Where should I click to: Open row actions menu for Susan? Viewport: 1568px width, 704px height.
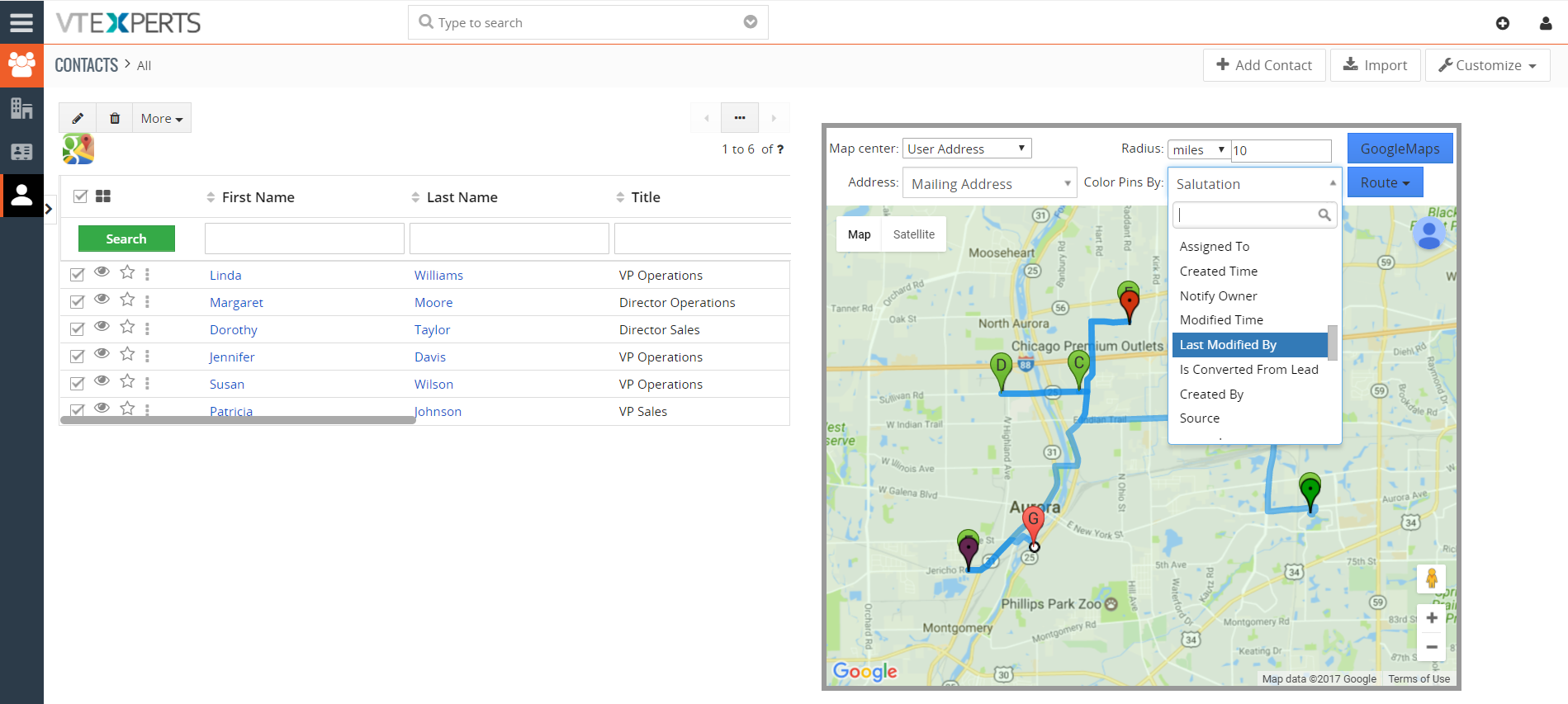pos(147,383)
